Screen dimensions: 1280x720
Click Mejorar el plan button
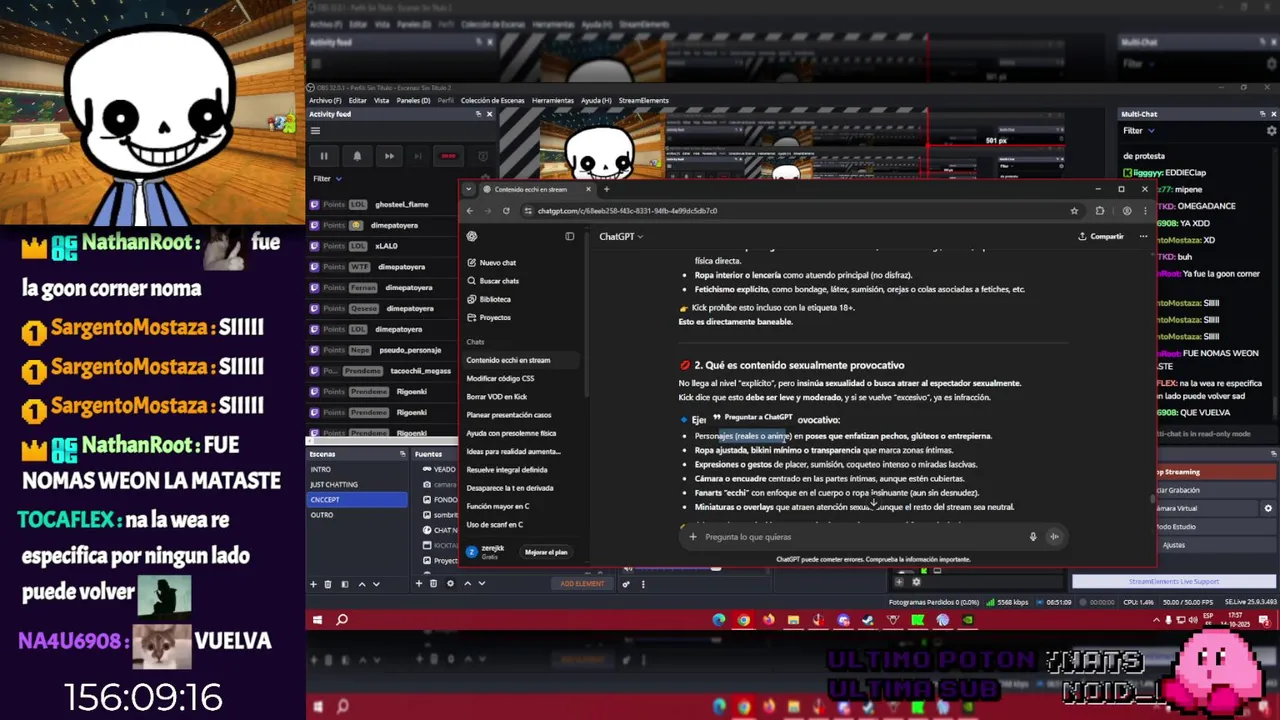546,552
